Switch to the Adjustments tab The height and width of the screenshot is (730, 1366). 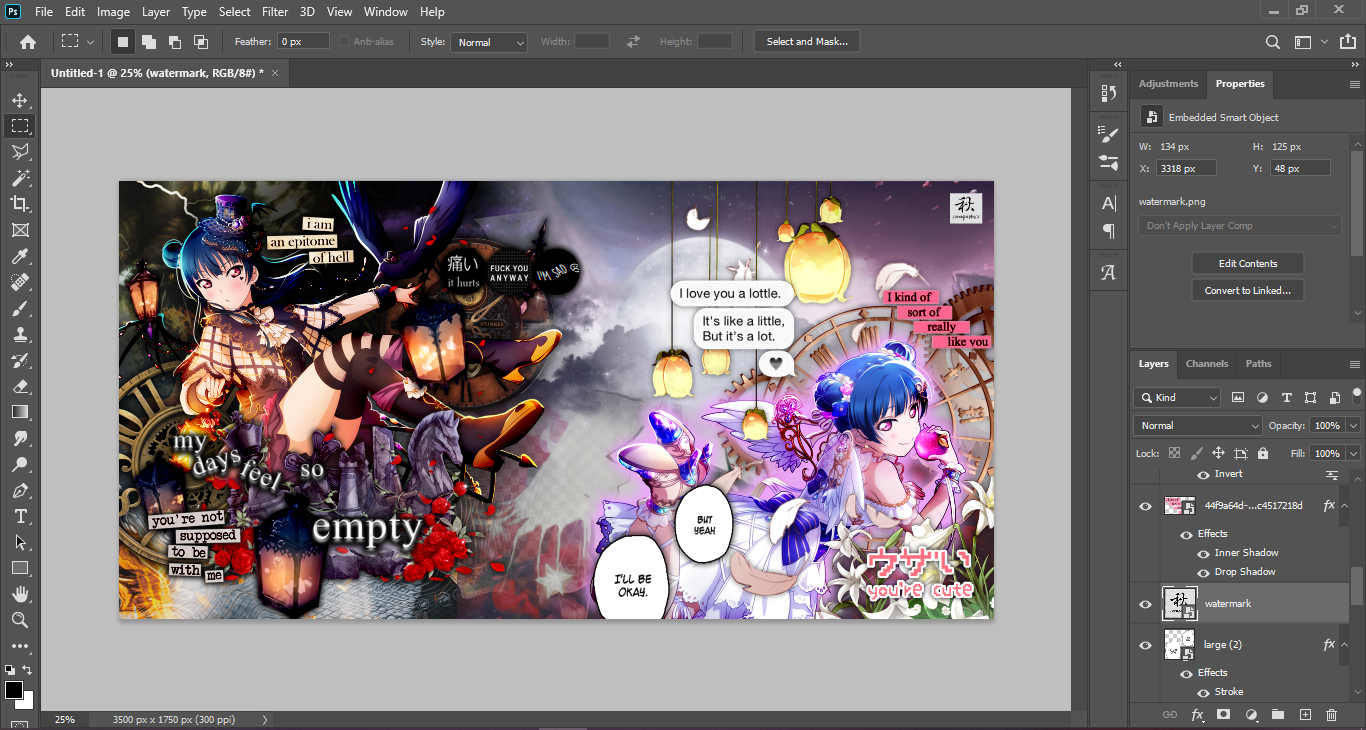(1168, 84)
